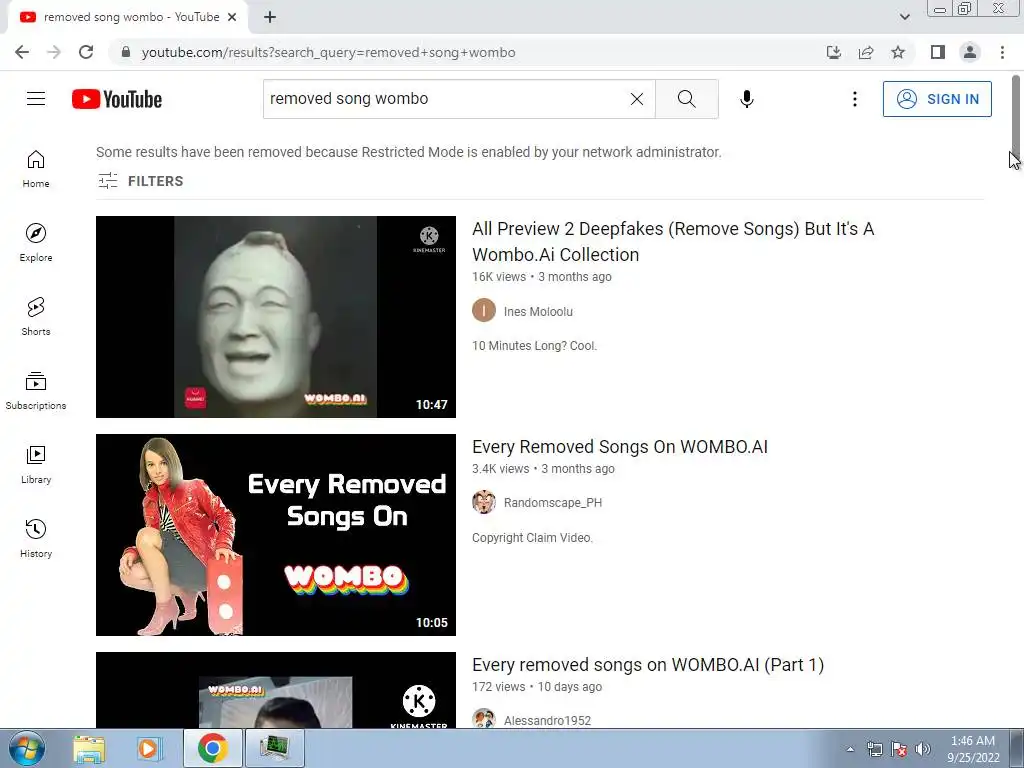Open Windows Explorer from the taskbar

pos(89,748)
